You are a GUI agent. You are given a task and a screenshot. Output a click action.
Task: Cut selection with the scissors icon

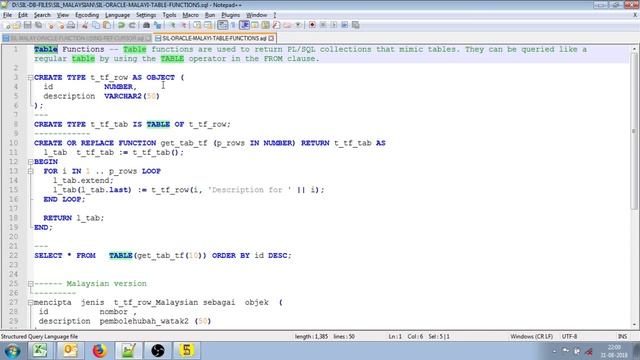(85, 25)
